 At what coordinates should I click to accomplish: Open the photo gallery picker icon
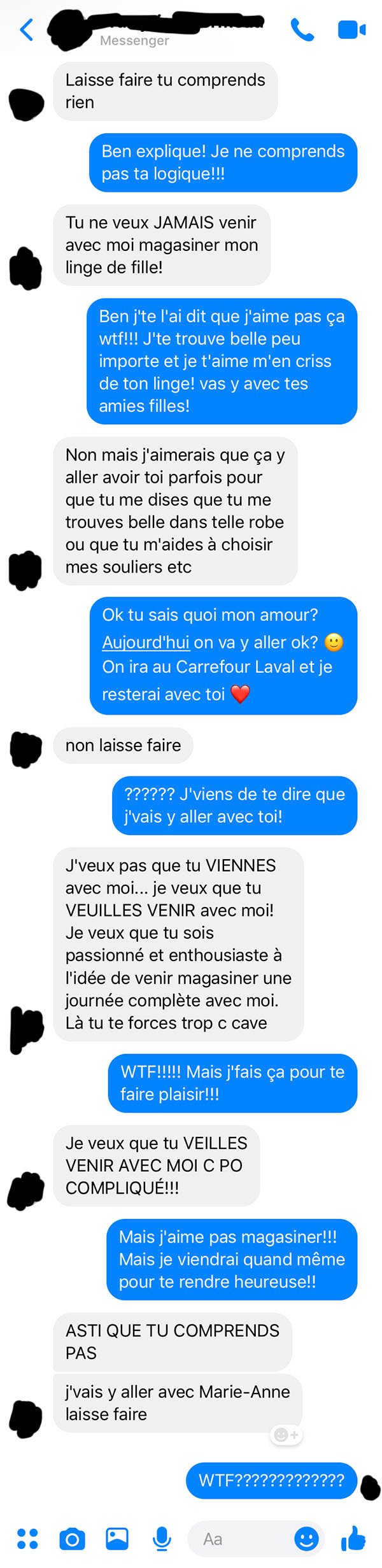point(117,1538)
